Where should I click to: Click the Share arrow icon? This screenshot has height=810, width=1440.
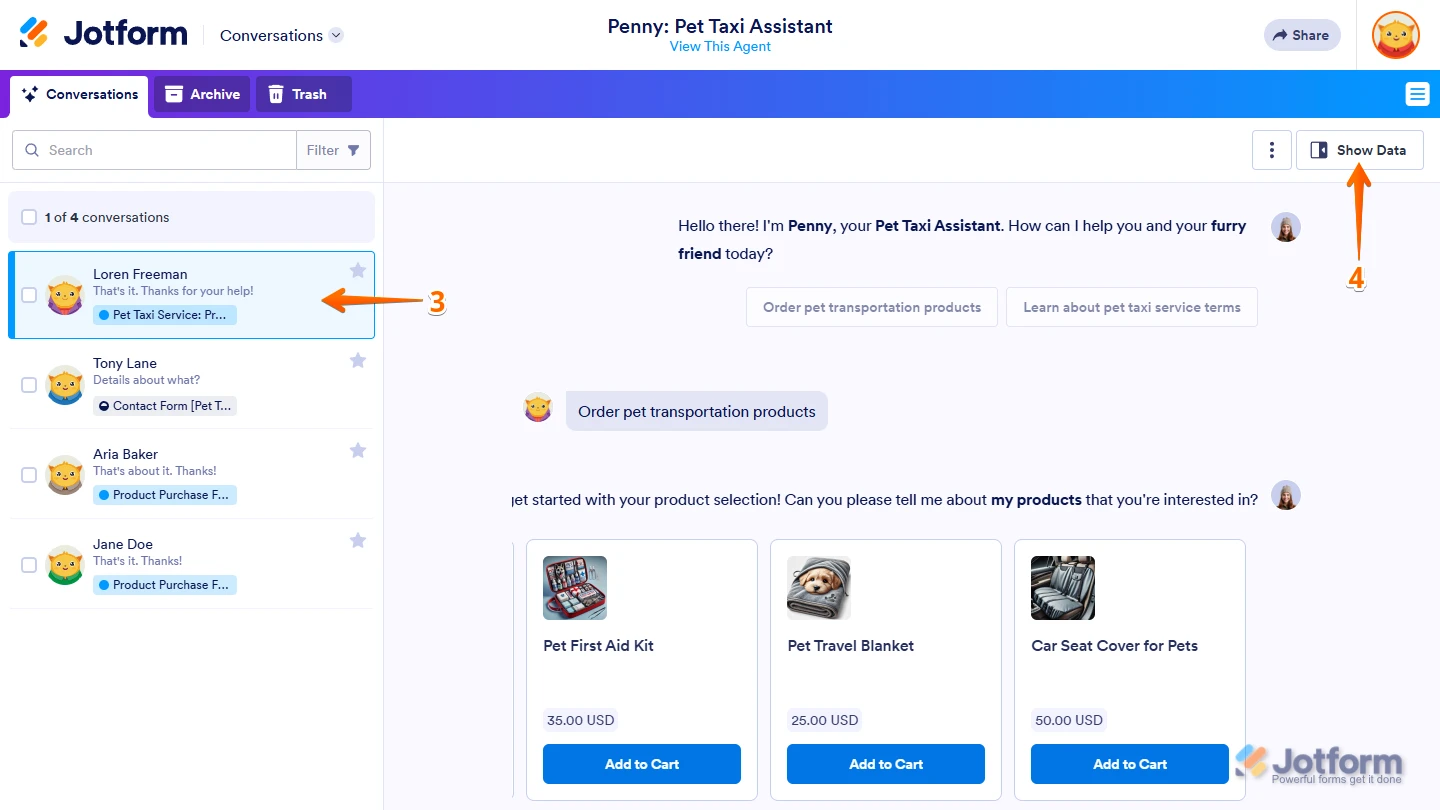point(1282,34)
